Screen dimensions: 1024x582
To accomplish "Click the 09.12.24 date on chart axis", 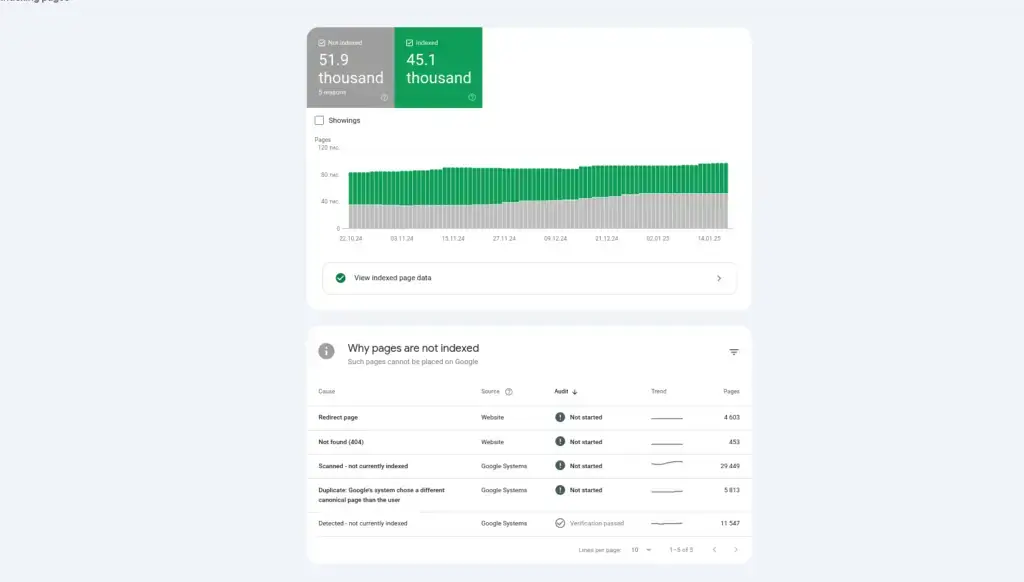I will pyautogui.click(x=556, y=238).
